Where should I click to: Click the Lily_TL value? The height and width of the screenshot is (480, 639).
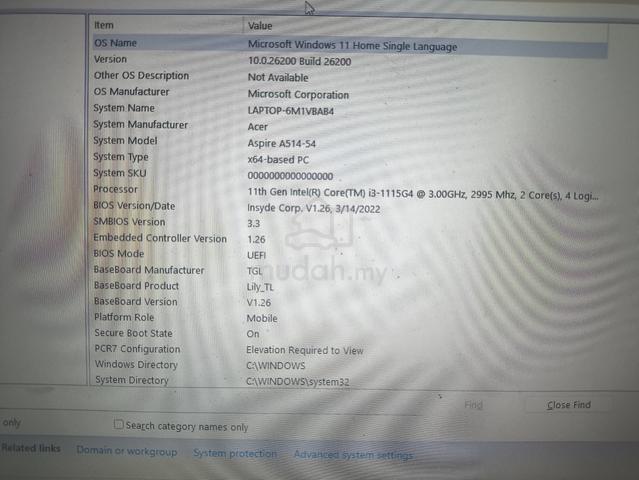coord(260,287)
